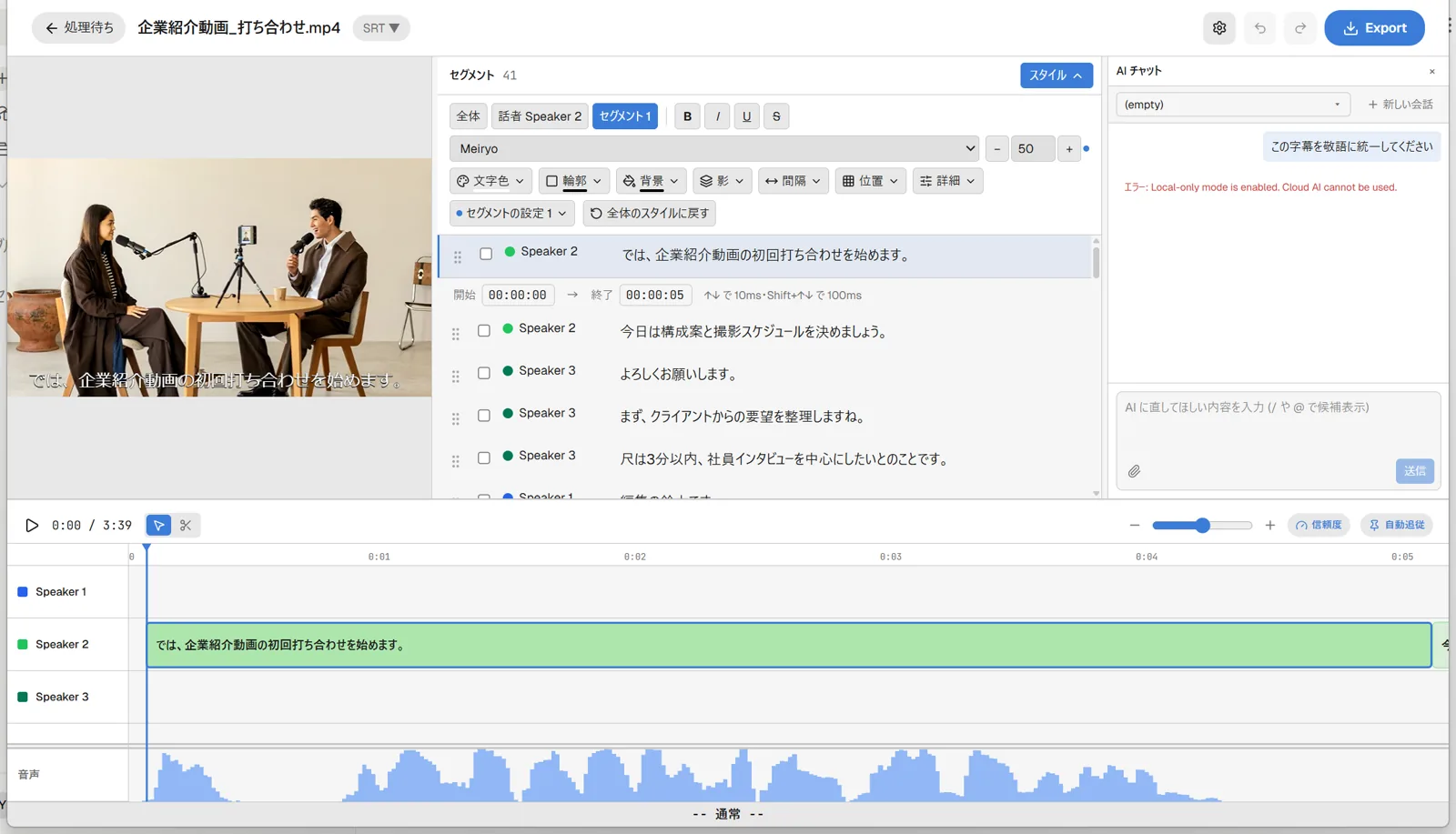The image size is (1456, 834).
Task: Grab drag handle of よろしくお願いします row
Action: 456,377
